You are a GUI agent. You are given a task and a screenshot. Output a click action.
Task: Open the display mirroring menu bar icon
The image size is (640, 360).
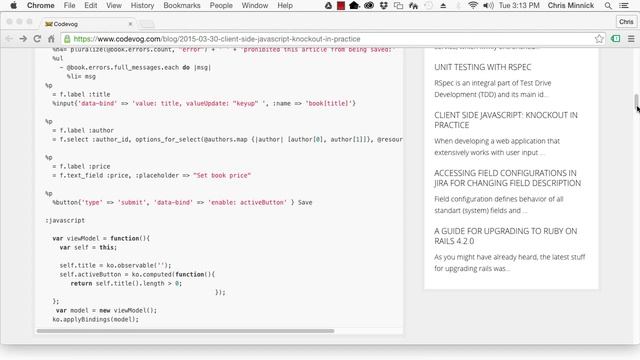coord(398,5)
